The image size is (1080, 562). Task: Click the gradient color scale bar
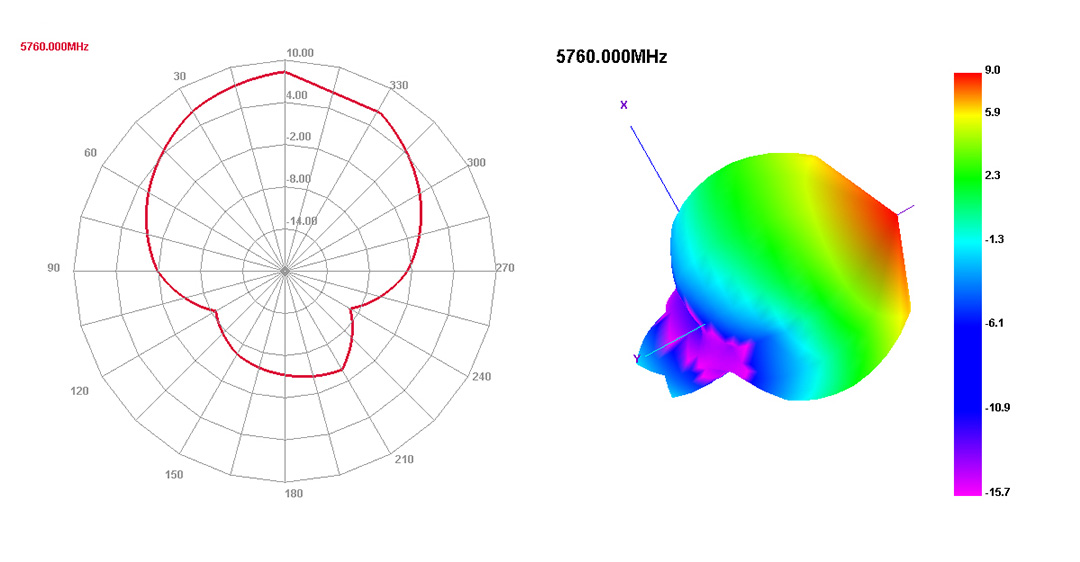[x=967, y=284]
